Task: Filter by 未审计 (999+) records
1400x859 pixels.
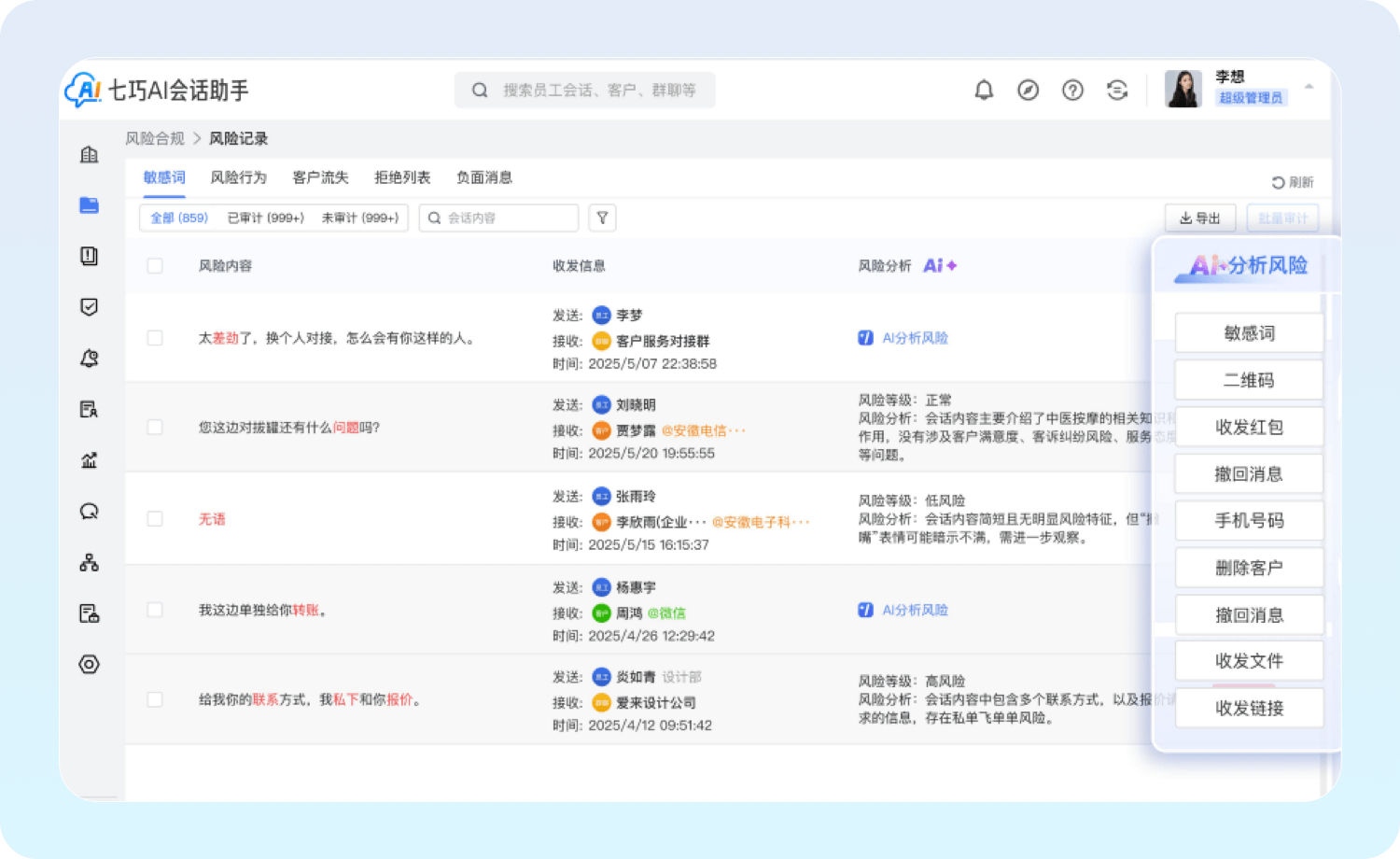Action: [x=360, y=218]
